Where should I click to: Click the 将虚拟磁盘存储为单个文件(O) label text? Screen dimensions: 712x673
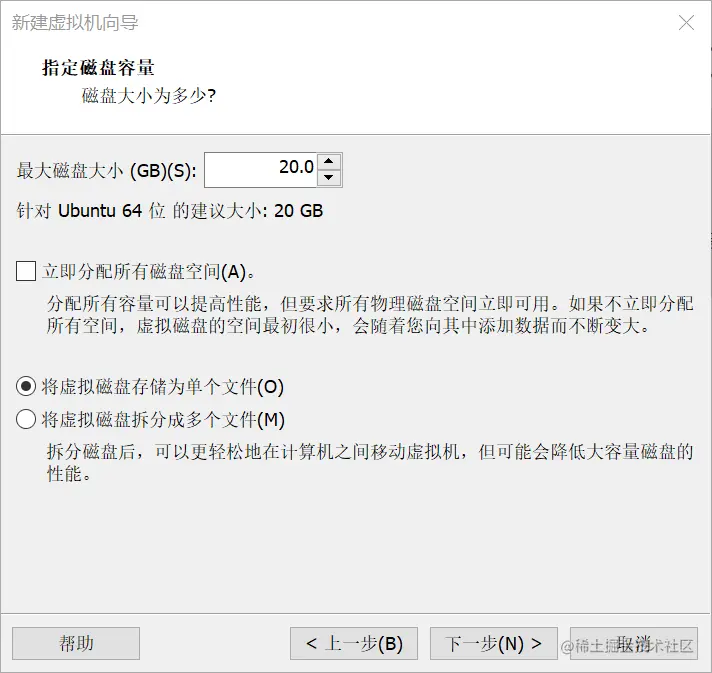pos(163,387)
